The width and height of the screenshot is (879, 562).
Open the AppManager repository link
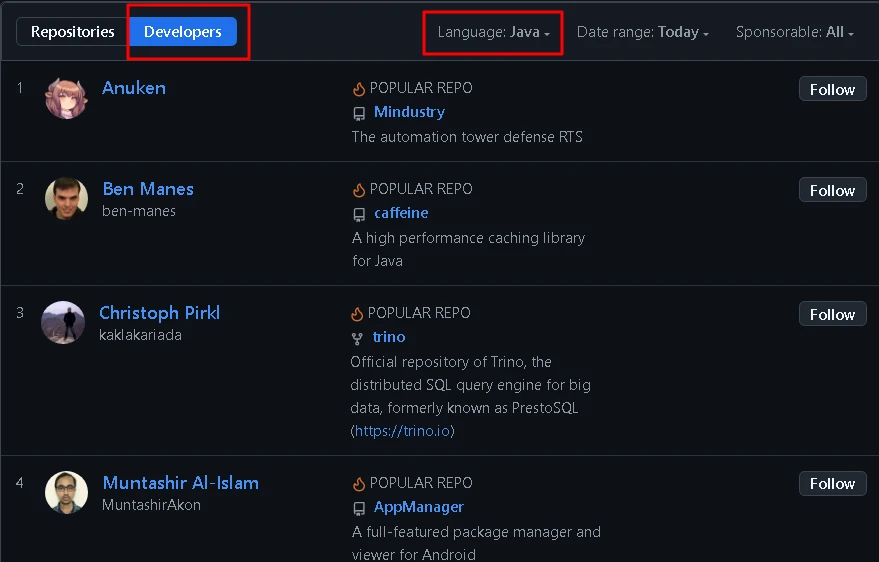click(419, 507)
